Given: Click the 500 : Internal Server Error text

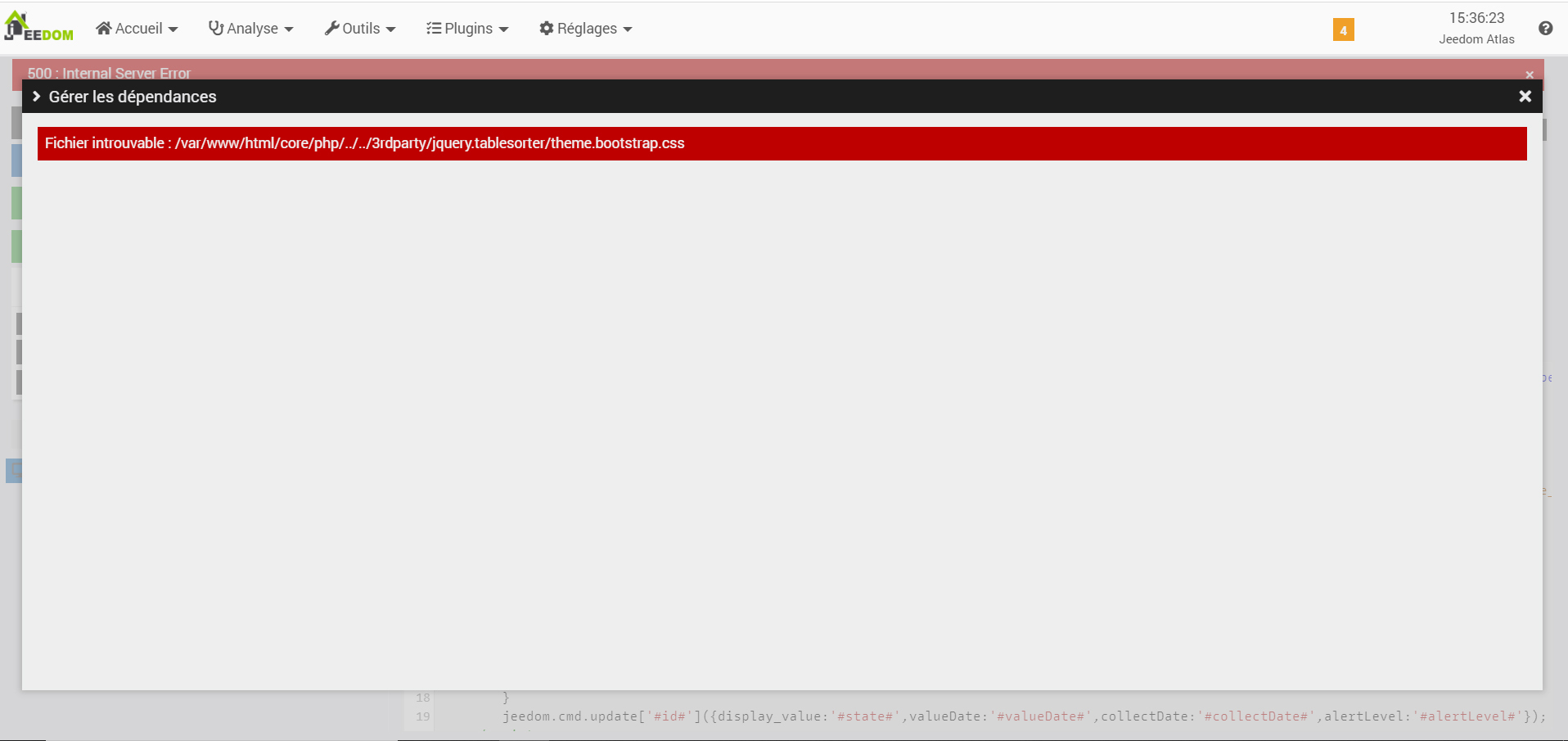Looking at the screenshot, I should click(109, 73).
